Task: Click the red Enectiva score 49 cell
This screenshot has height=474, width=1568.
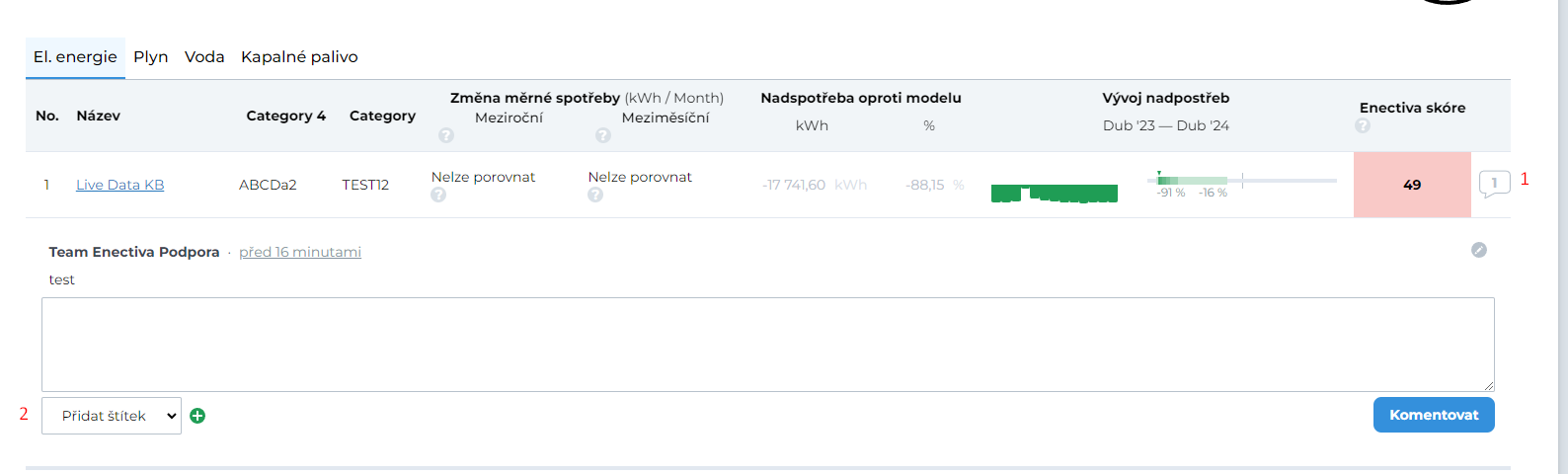Action: coord(1412,185)
